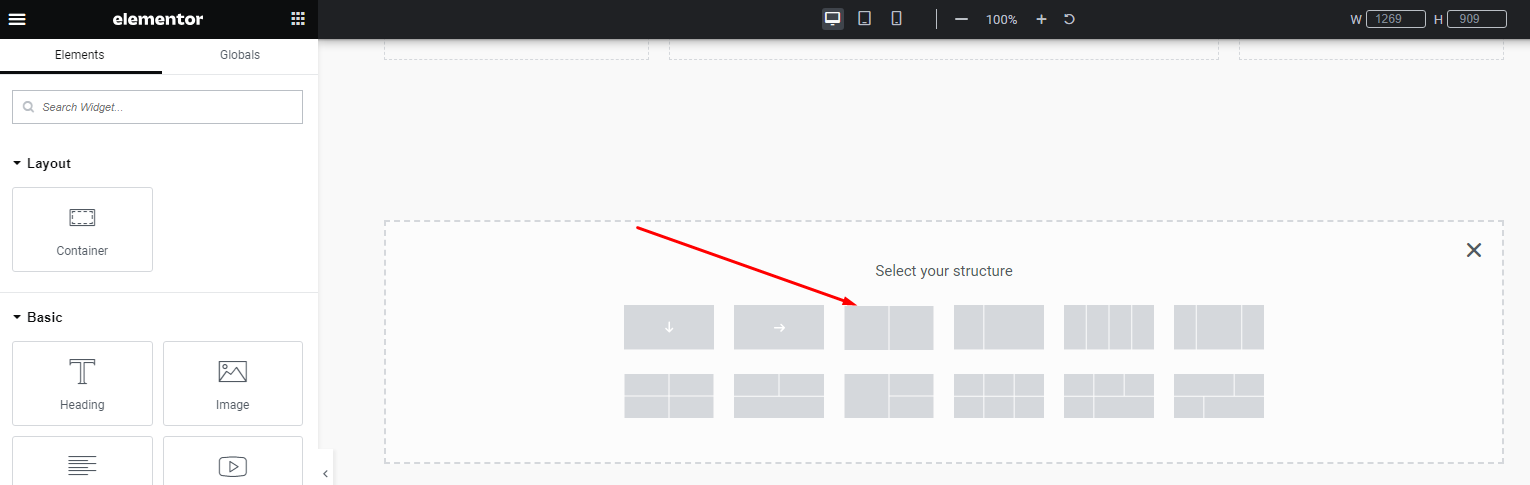Click the H height input field
Image resolution: width=1530 pixels, height=485 pixels.
(1477, 19)
